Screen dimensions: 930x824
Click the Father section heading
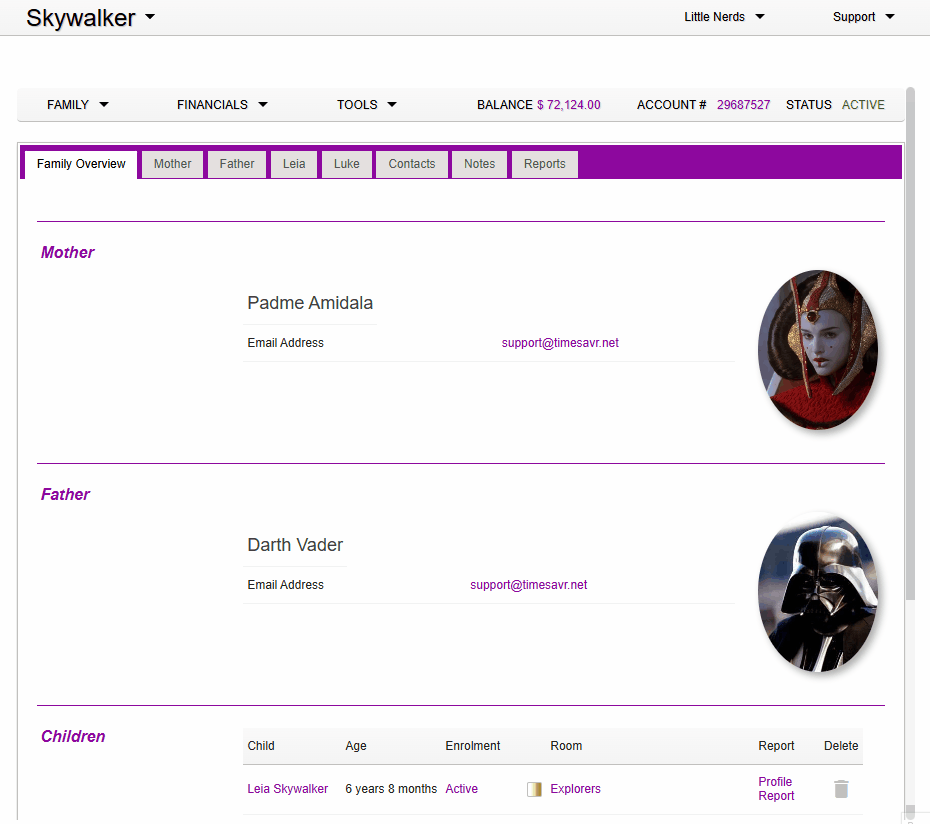click(65, 495)
